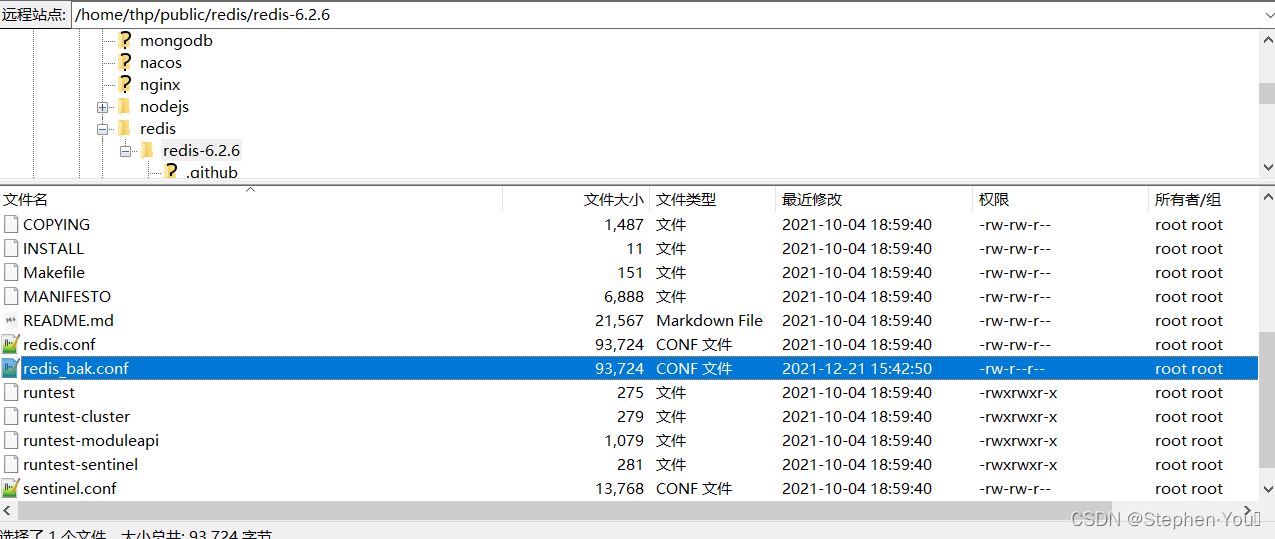
Task: Click the sentinel.conf file icon
Action: click(11, 489)
